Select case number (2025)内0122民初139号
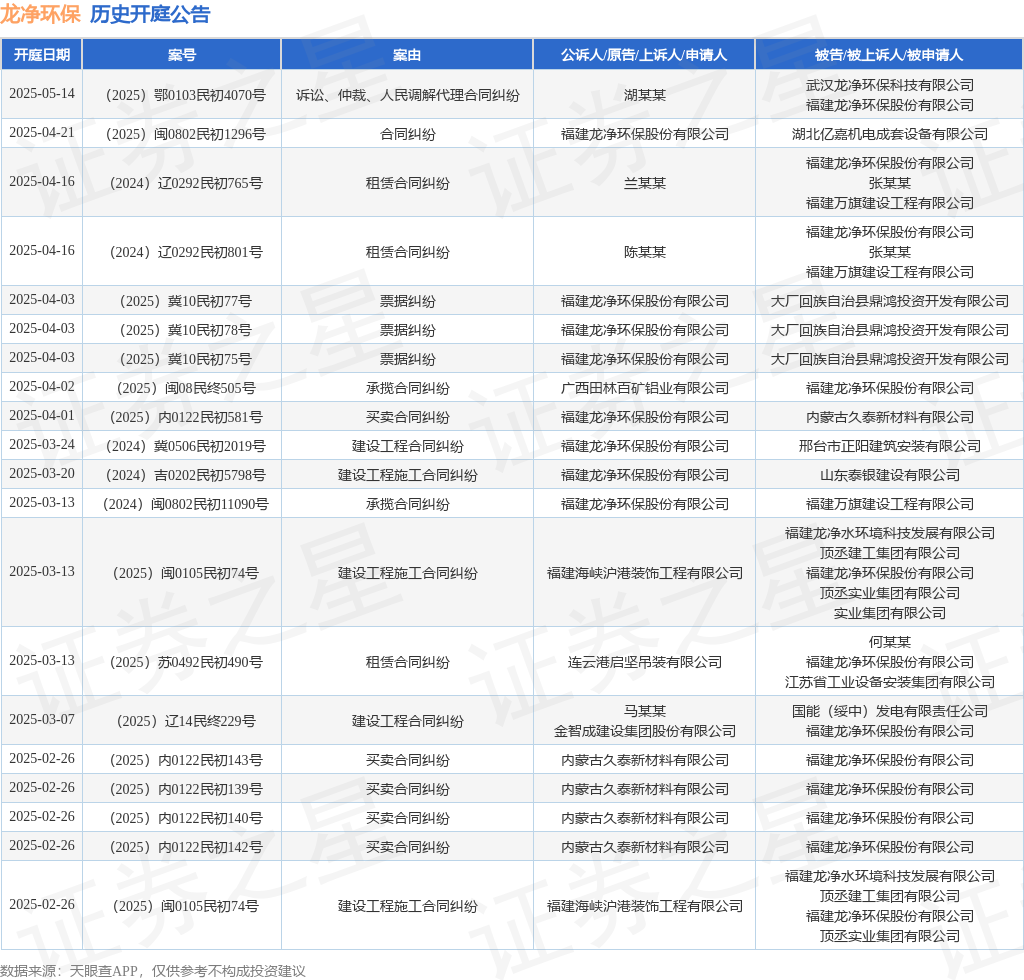This screenshot has width=1024, height=980. coord(185,789)
